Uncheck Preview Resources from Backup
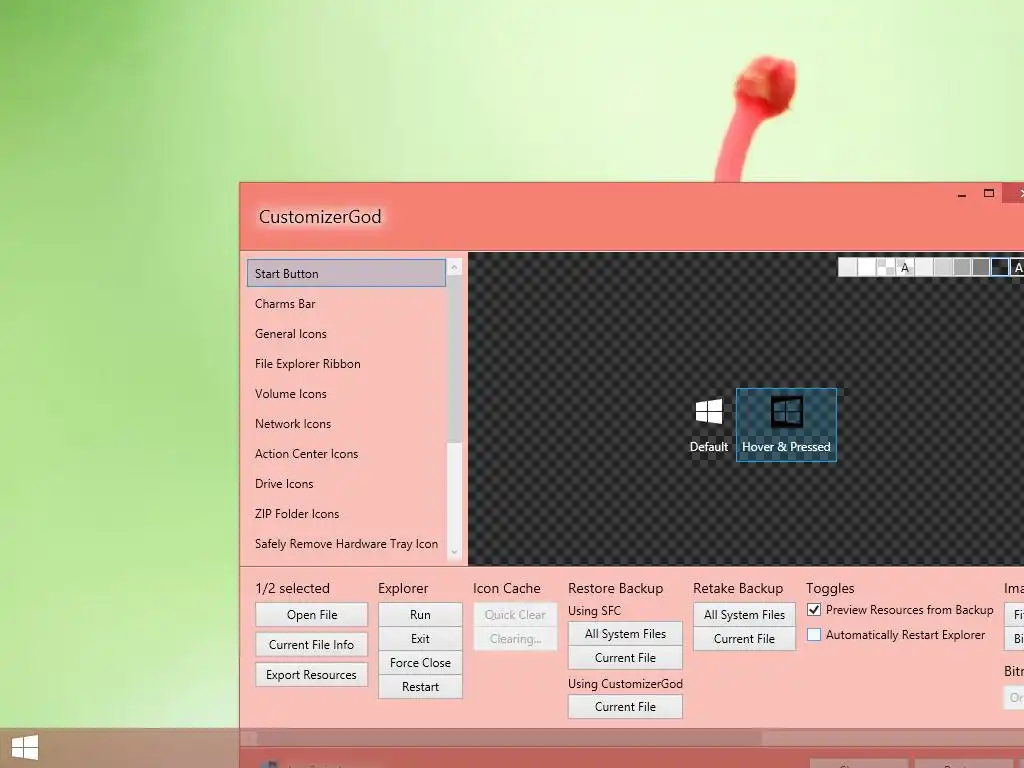The width and height of the screenshot is (1024, 768). pyautogui.click(x=814, y=610)
